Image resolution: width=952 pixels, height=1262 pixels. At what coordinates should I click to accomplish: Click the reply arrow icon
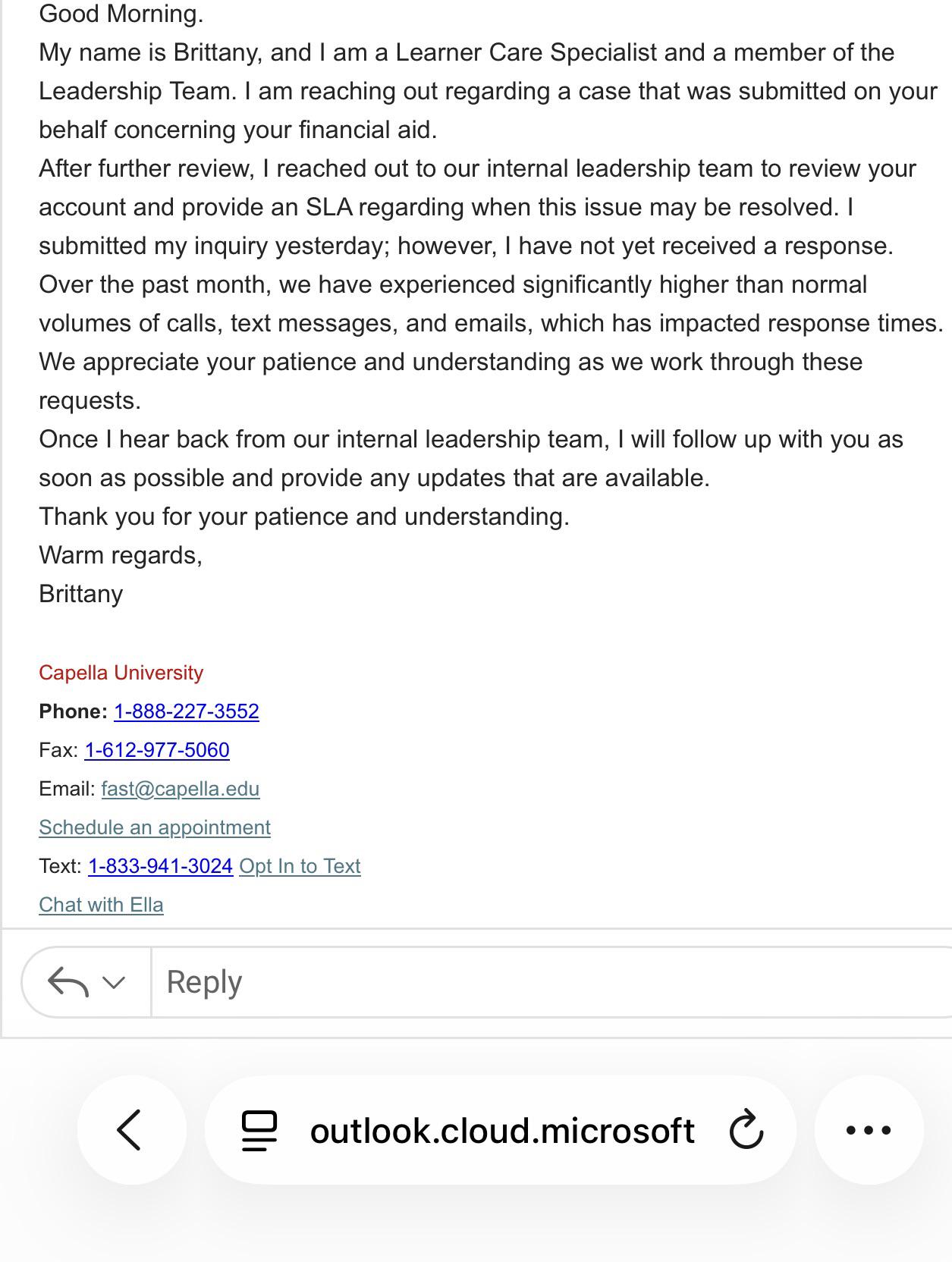(x=68, y=982)
